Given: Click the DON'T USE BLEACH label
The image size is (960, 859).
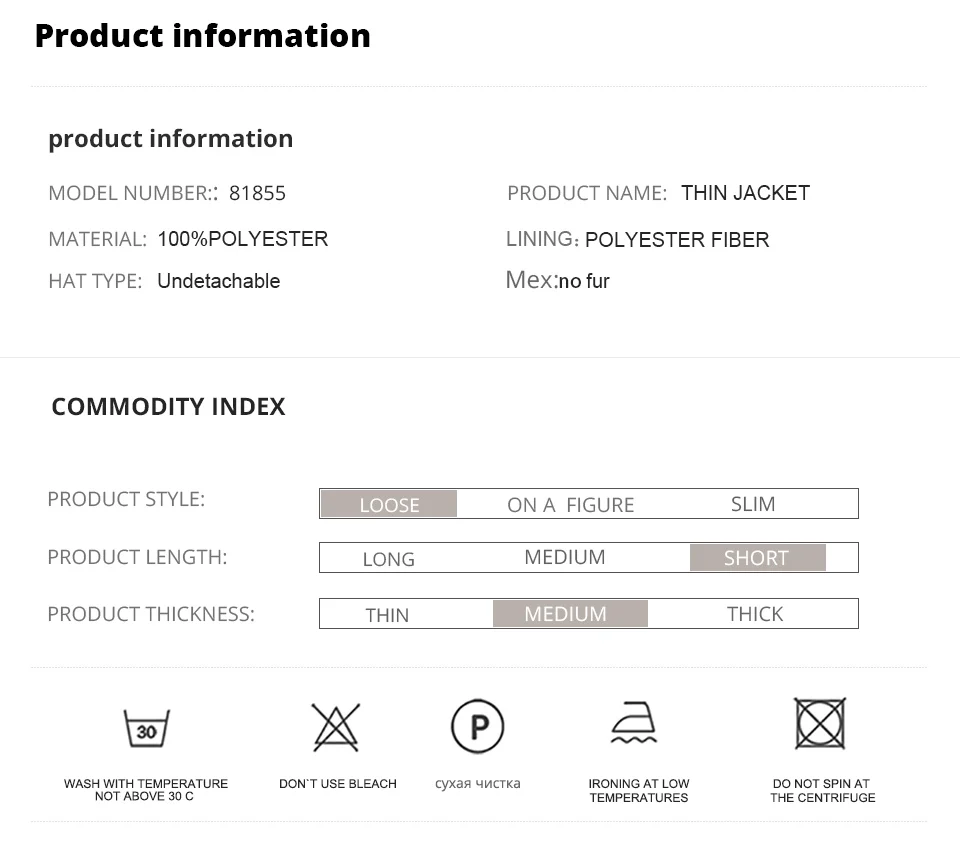Looking at the screenshot, I should click(x=338, y=784).
